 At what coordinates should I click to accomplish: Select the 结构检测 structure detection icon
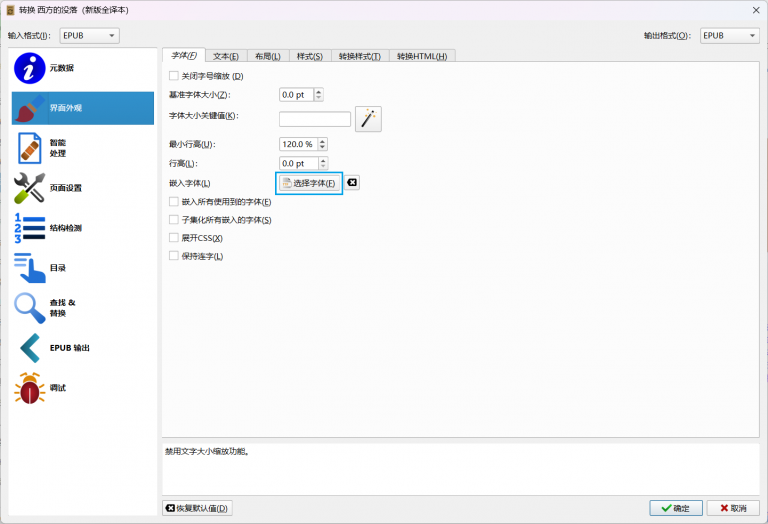point(30,228)
